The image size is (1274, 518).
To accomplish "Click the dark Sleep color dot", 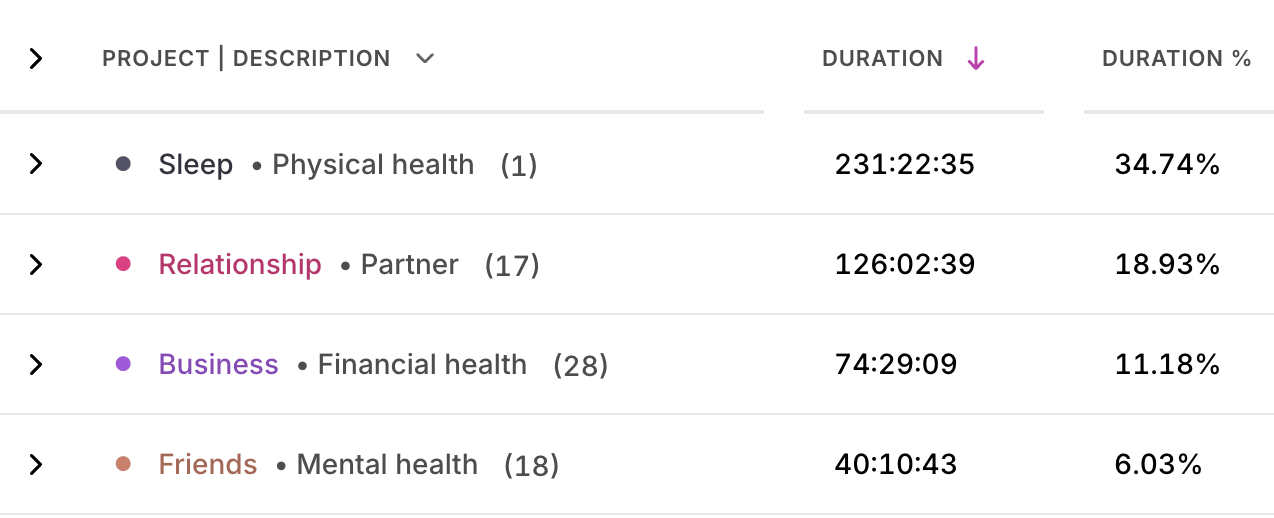I will pos(123,164).
